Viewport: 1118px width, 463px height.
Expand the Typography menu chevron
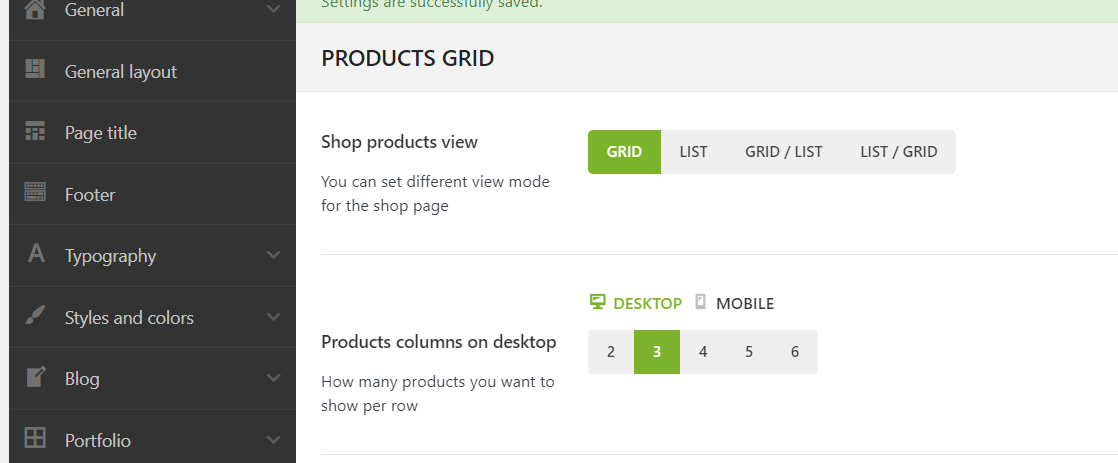pos(274,255)
